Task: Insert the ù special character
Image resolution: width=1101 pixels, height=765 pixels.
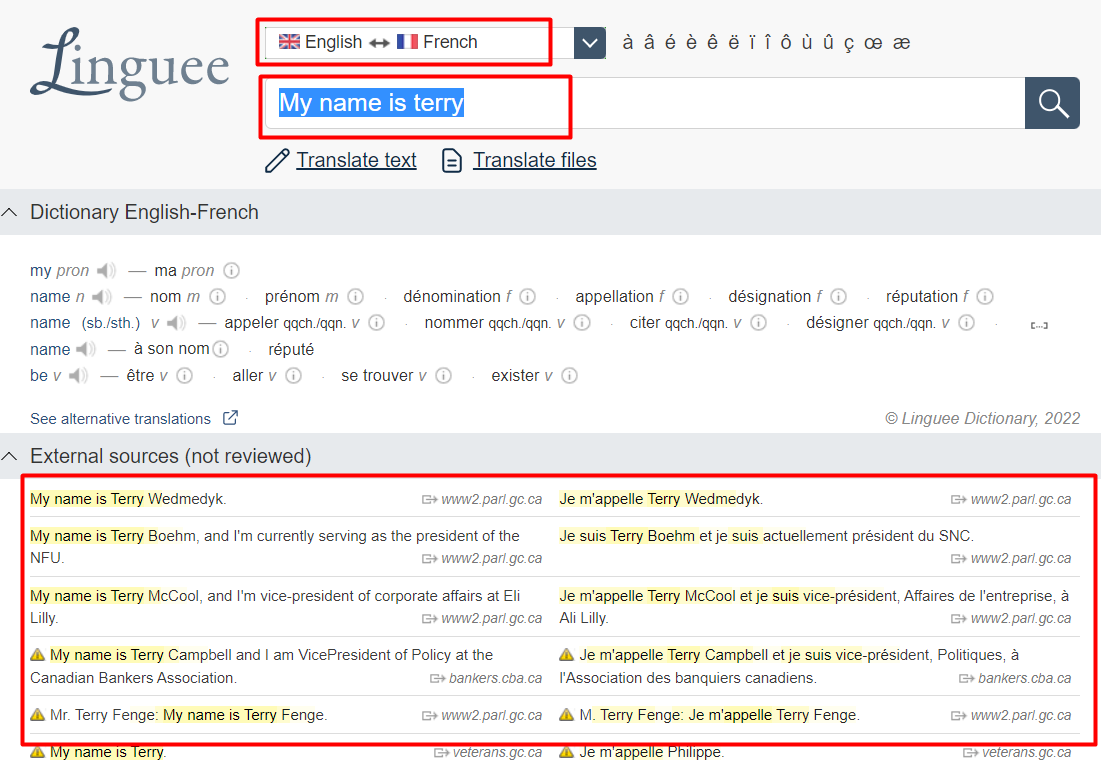Action: [807, 43]
